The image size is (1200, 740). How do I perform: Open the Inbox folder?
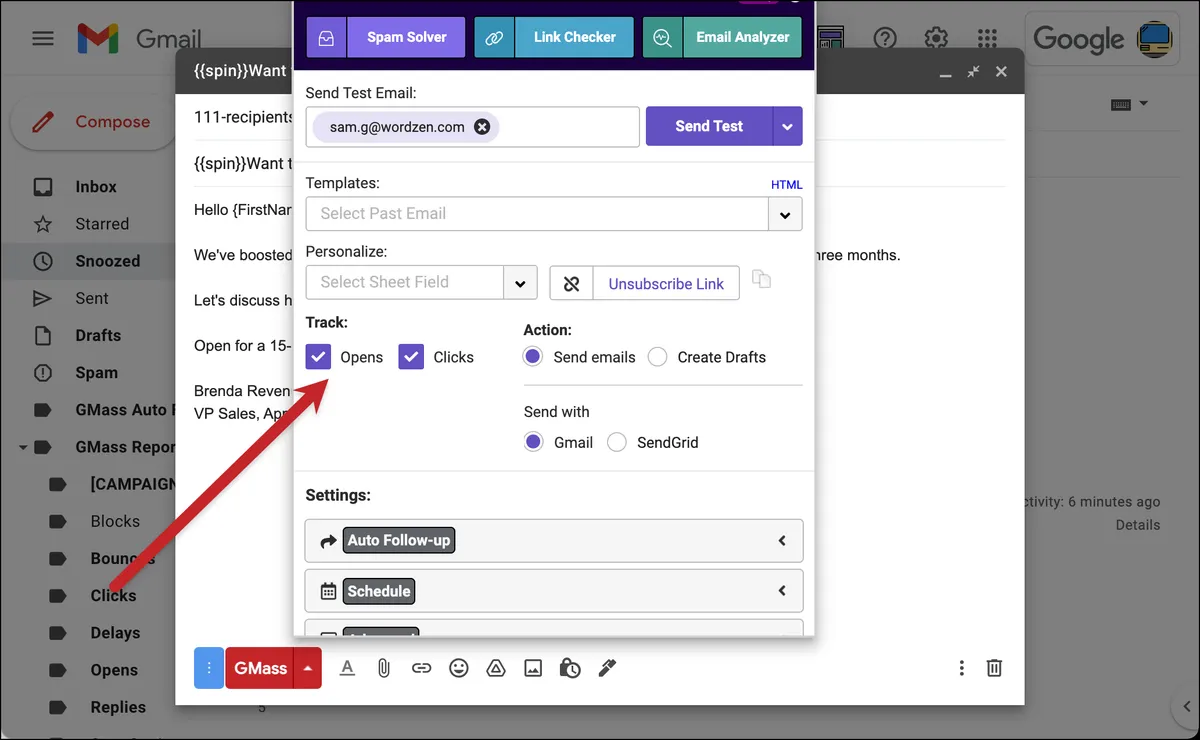pos(96,187)
